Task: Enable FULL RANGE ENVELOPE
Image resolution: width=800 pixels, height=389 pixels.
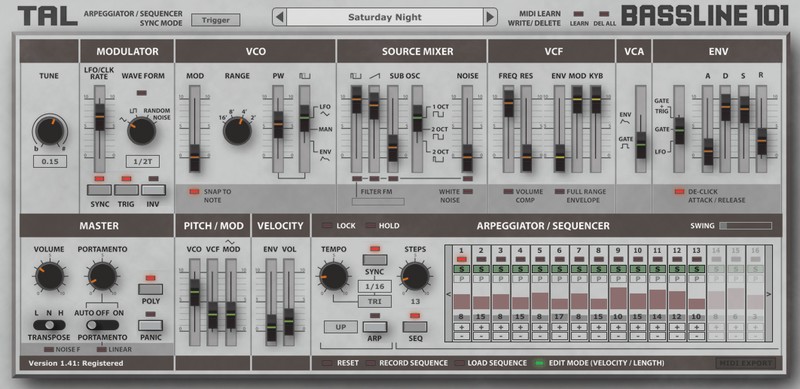Action: click(x=560, y=191)
